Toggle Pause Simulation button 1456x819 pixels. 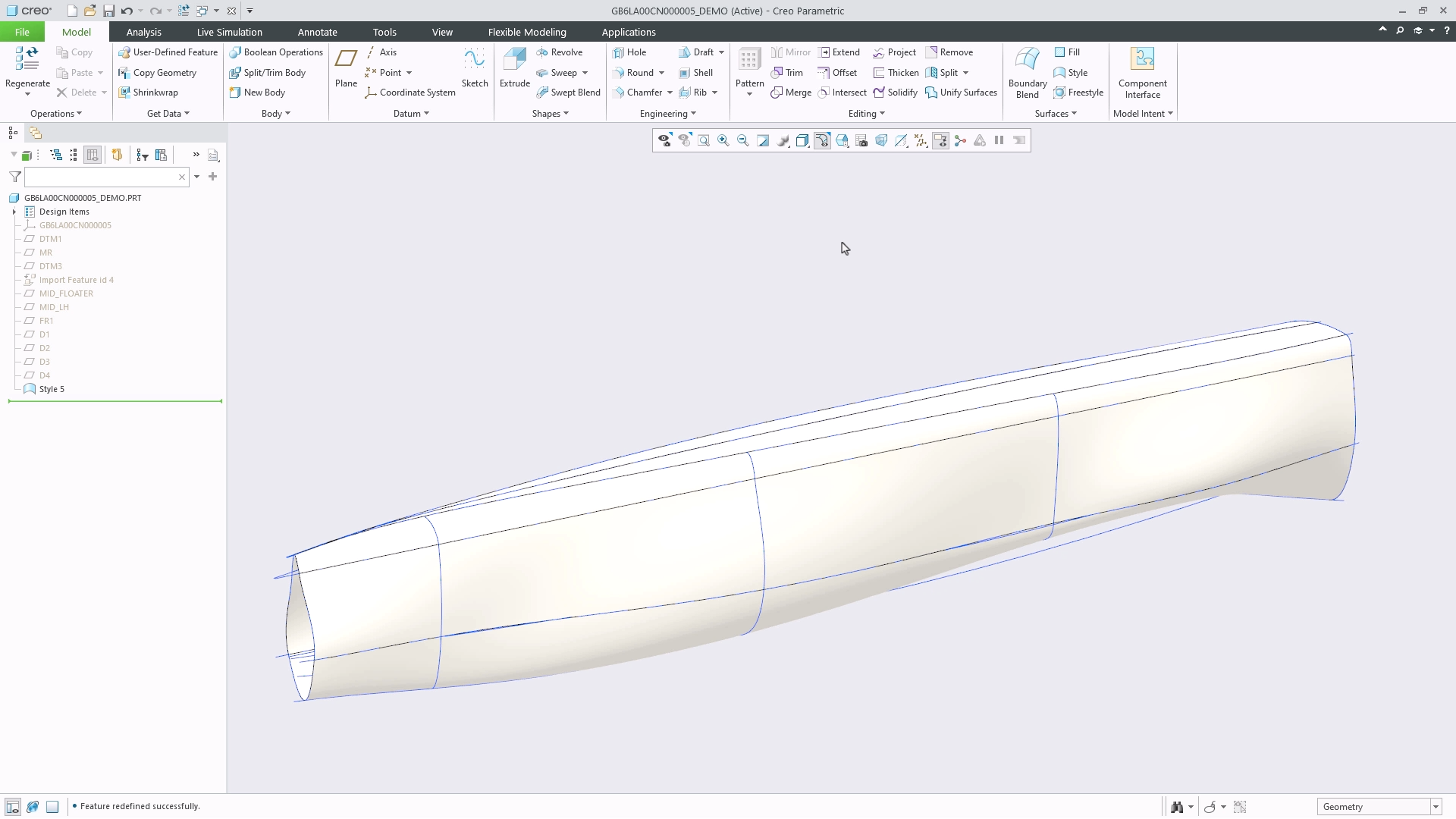click(x=999, y=140)
